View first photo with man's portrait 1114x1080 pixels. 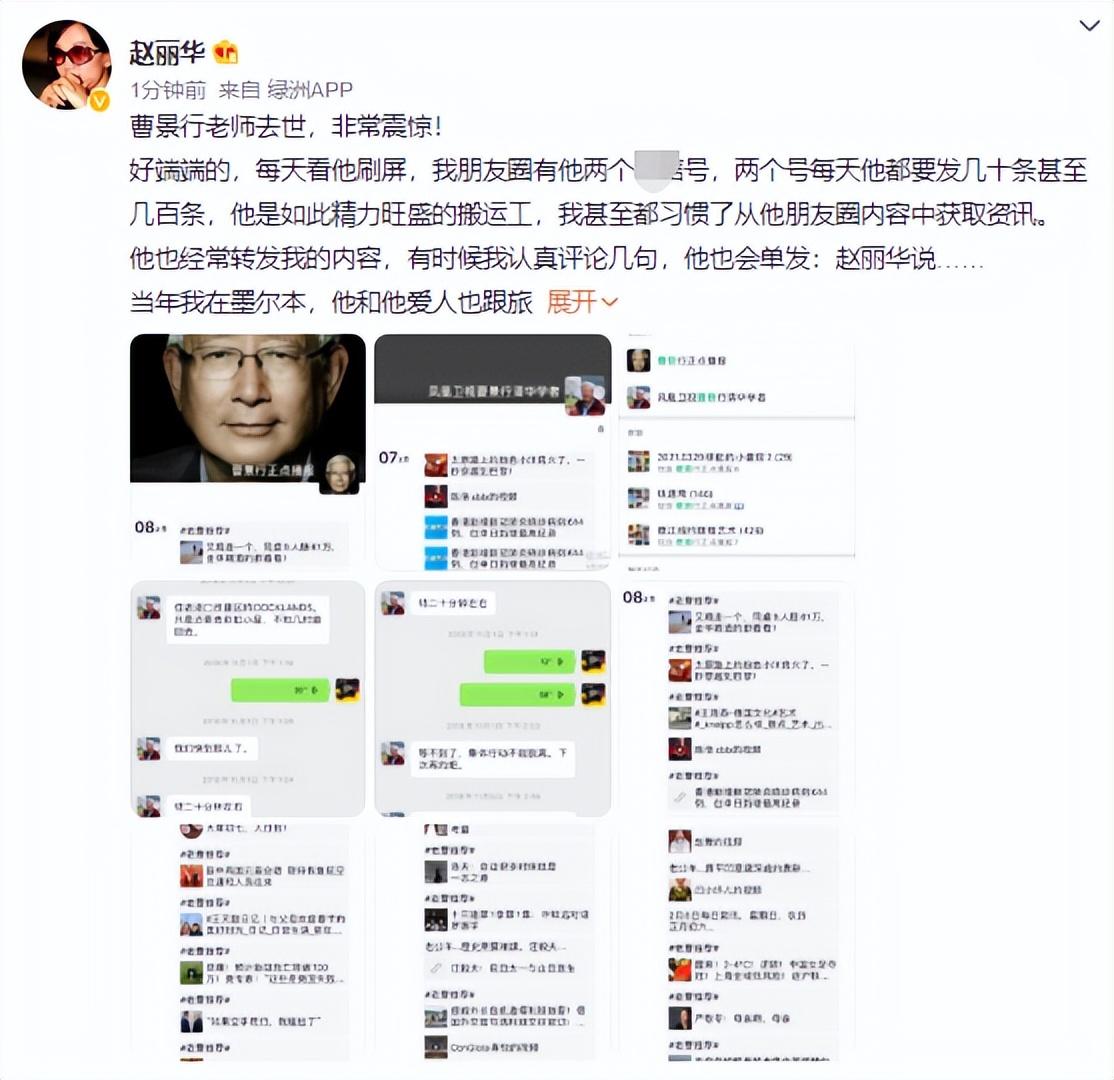(247, 452)
